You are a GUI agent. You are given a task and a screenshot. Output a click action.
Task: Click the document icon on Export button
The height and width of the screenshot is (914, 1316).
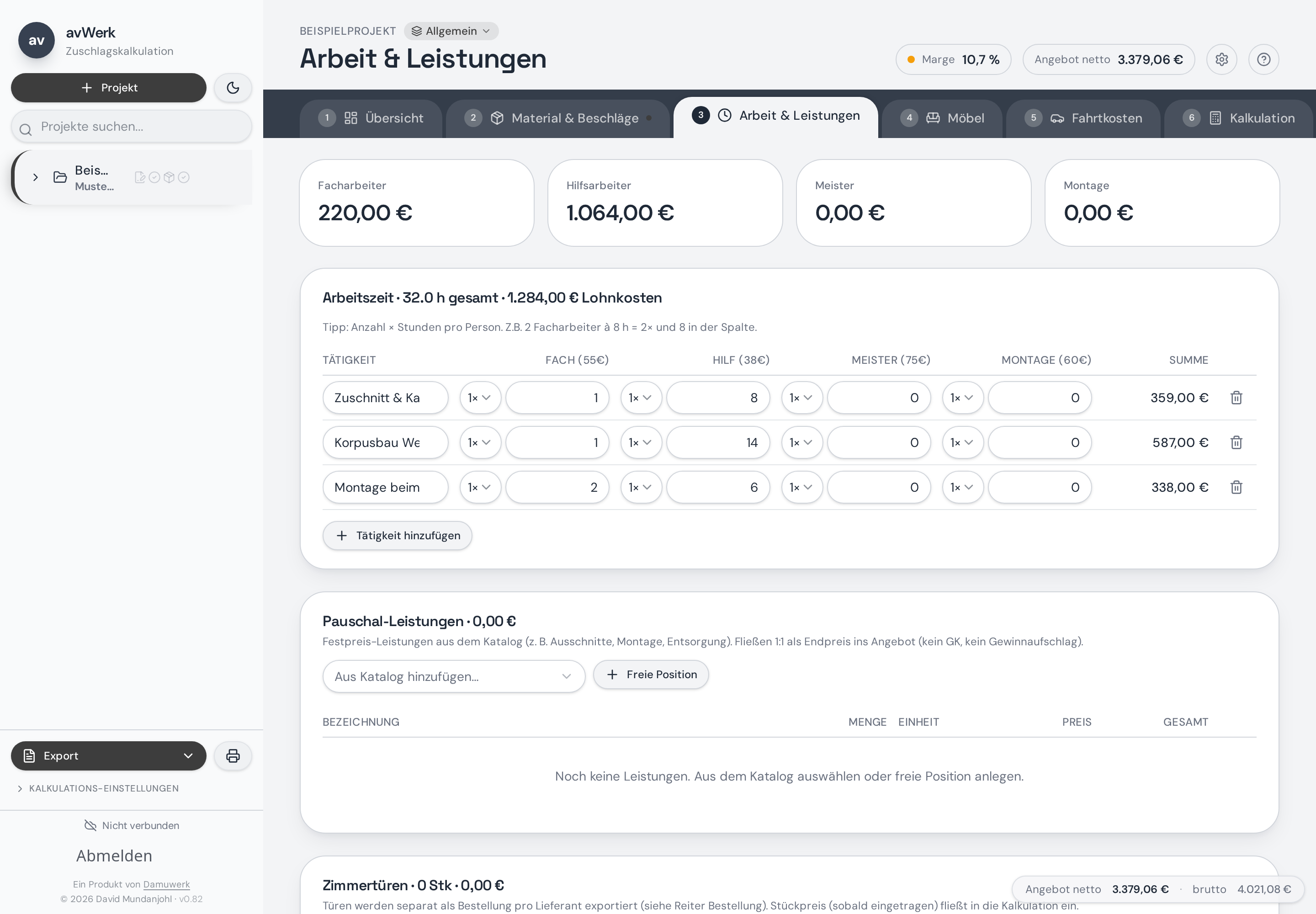point(29,756)
